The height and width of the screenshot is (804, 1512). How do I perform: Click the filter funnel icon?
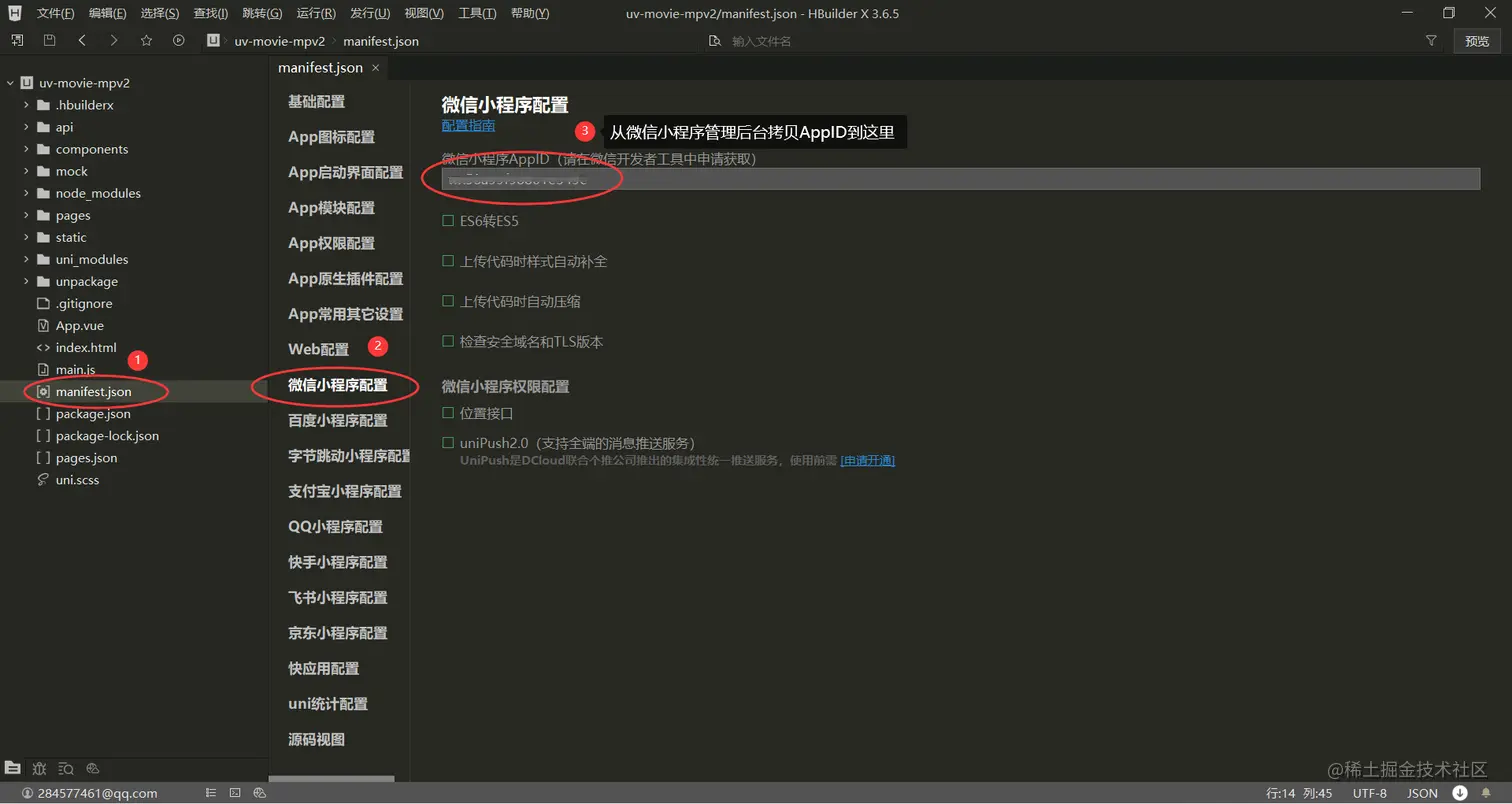1431,41
